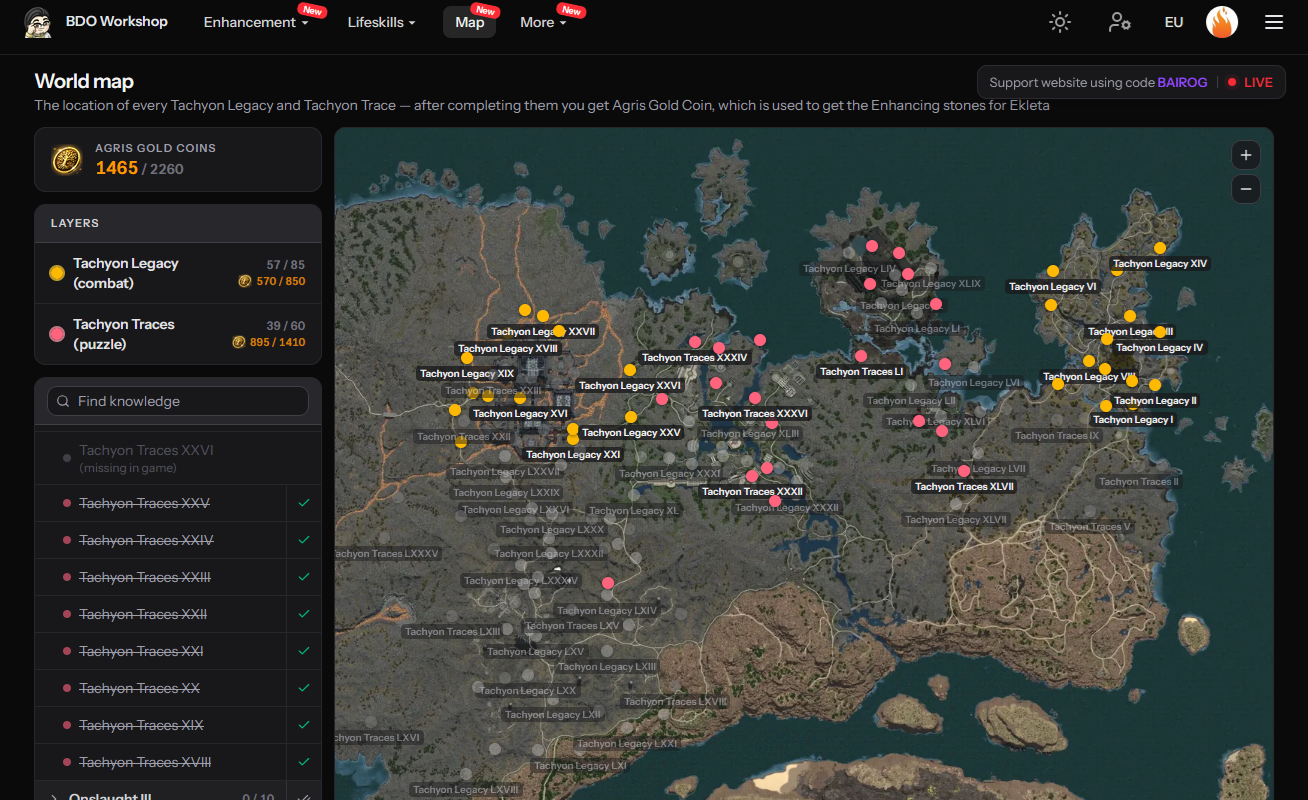Screen dimensions: 1308x800
Task: Click the Tachyon Legacy VIII map label
Action: pyautogui.click(x=1089, y=377)
